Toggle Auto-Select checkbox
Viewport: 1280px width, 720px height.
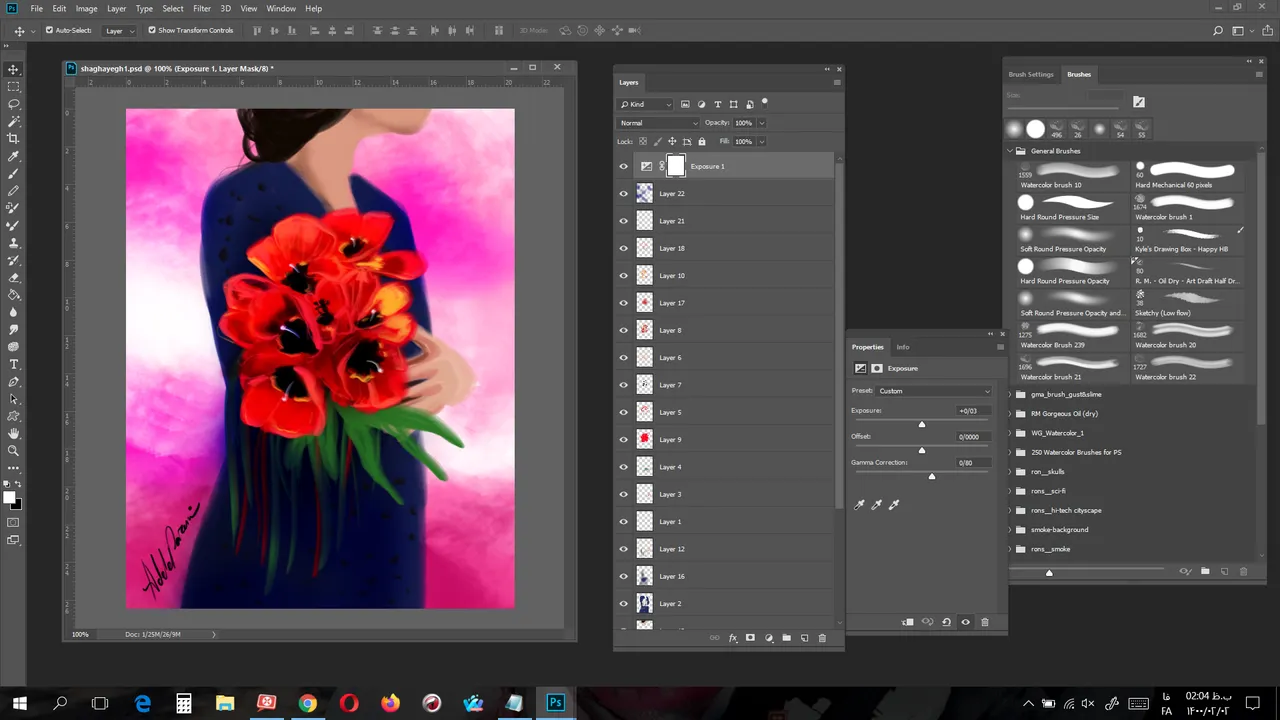[49, 30]
